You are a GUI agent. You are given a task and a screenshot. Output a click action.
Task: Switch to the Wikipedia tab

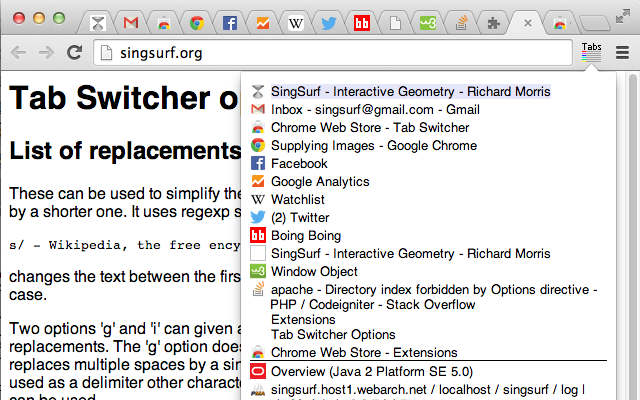pyautogui.click(x=296, y=23)
